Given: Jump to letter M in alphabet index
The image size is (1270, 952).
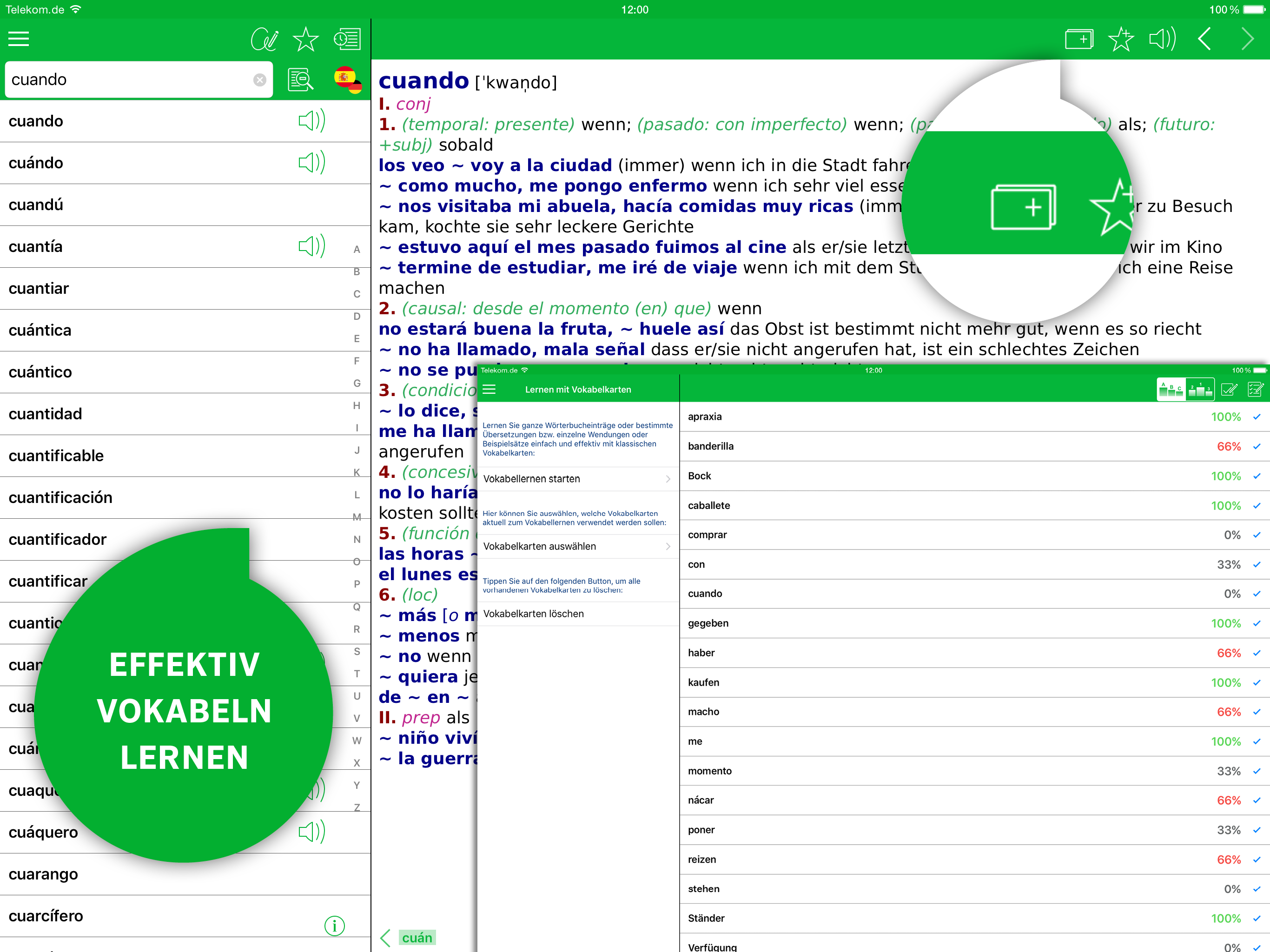Looking at the screenshot, I should click(357, 517).
